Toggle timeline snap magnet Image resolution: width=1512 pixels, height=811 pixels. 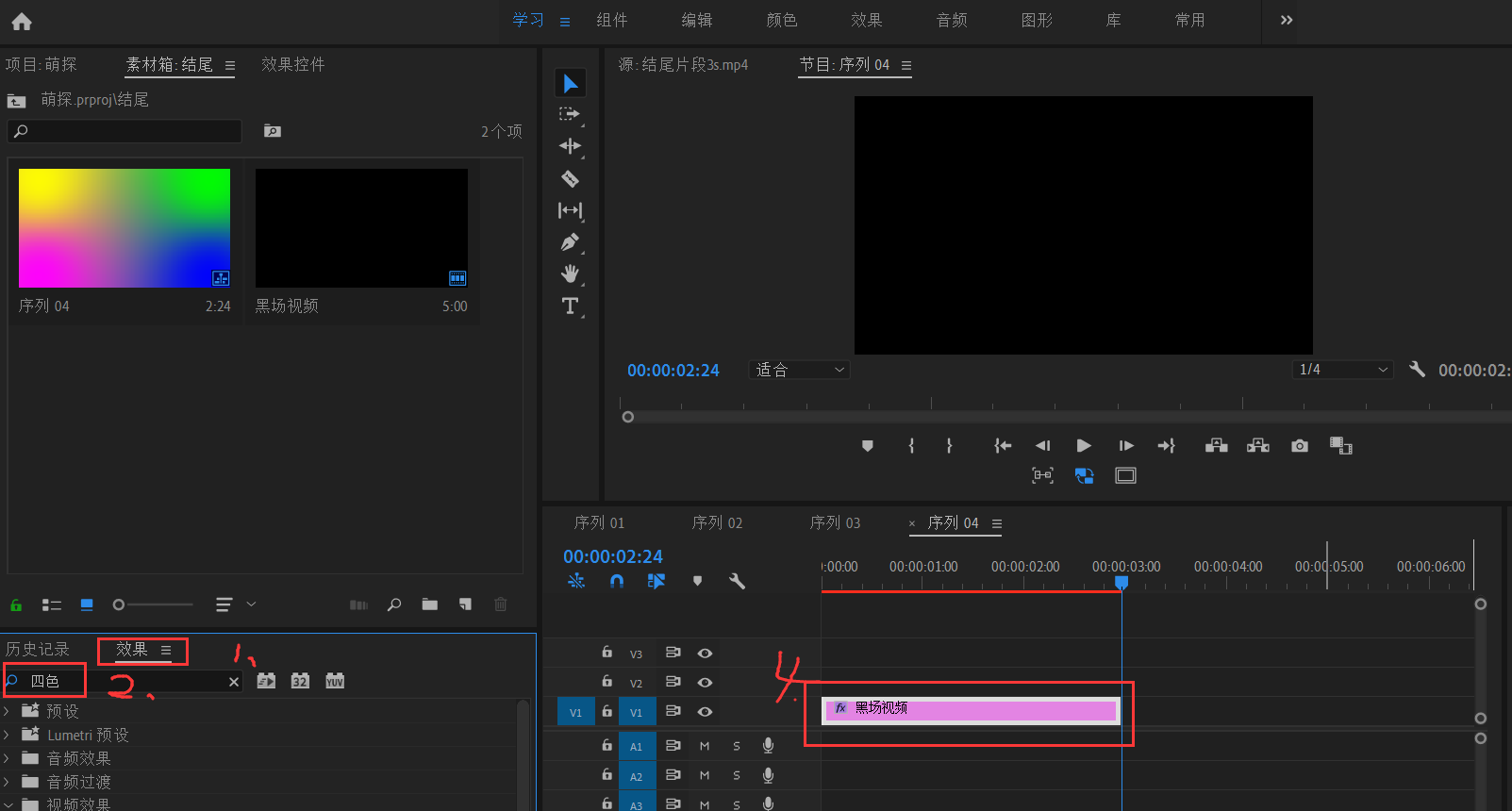pyautogui.click(x=617, y=581)
